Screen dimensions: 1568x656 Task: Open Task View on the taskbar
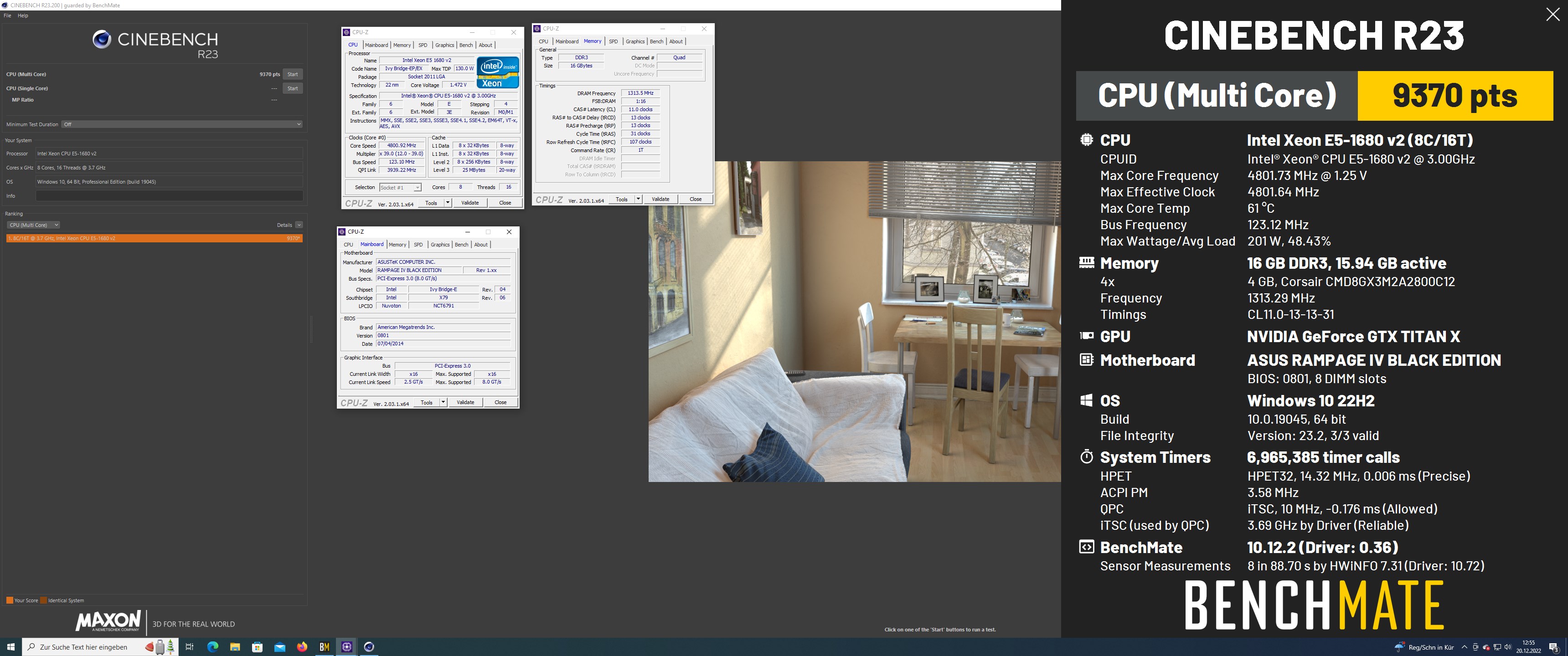tap(189, 647)
